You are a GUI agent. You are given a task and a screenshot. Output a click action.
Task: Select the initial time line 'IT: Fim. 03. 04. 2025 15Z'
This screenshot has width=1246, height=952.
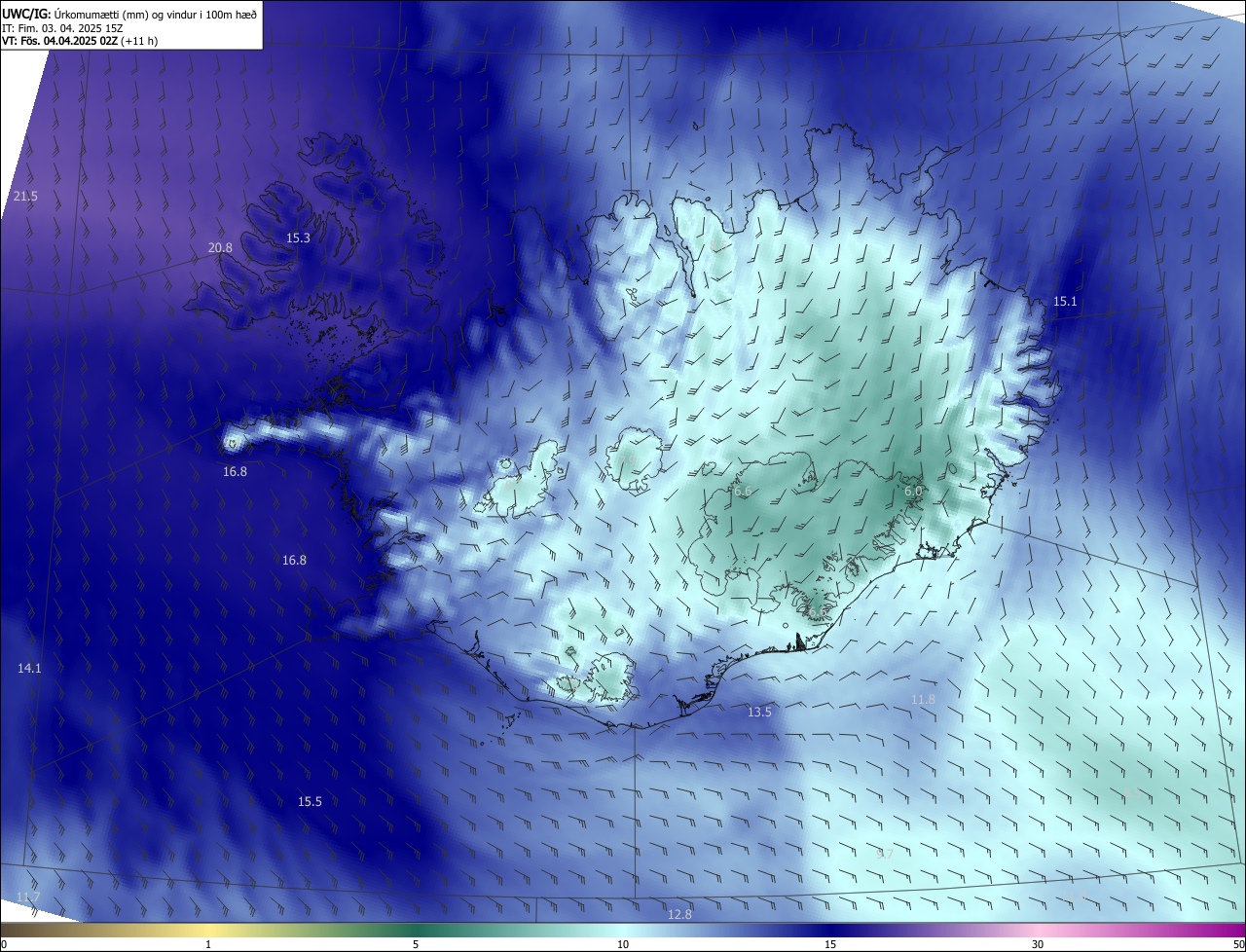click(63, 27)
